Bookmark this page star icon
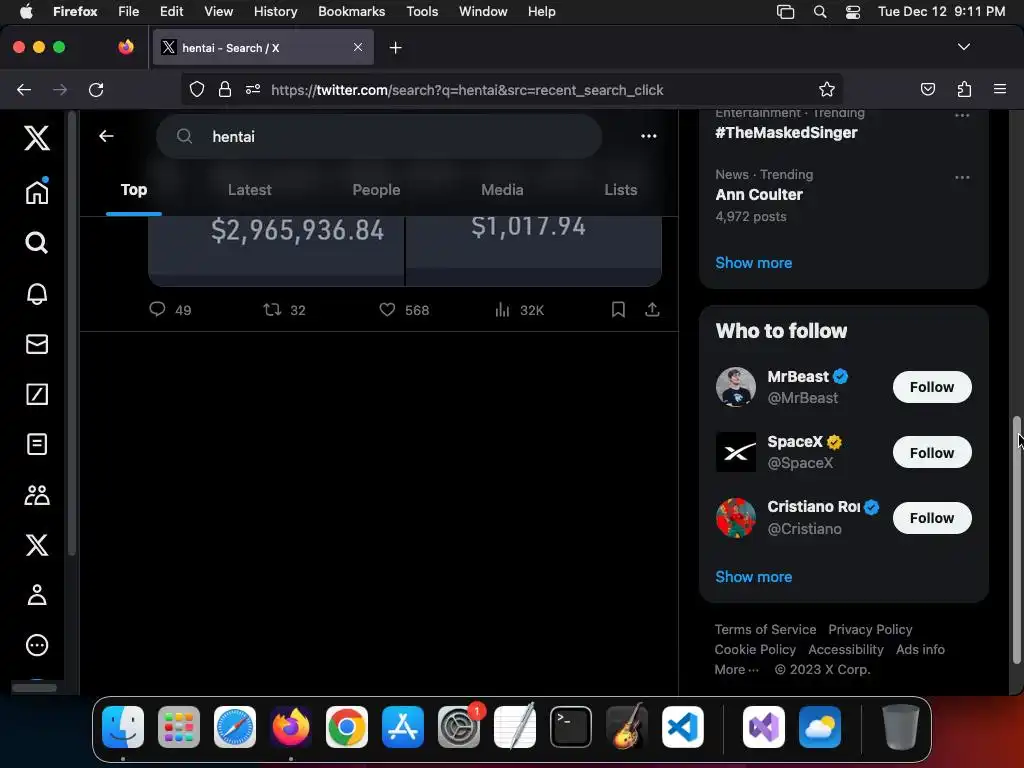Image resolution: width=1024 pixels, height=768 pixels. pyautogui.click(x=827, y=89)
